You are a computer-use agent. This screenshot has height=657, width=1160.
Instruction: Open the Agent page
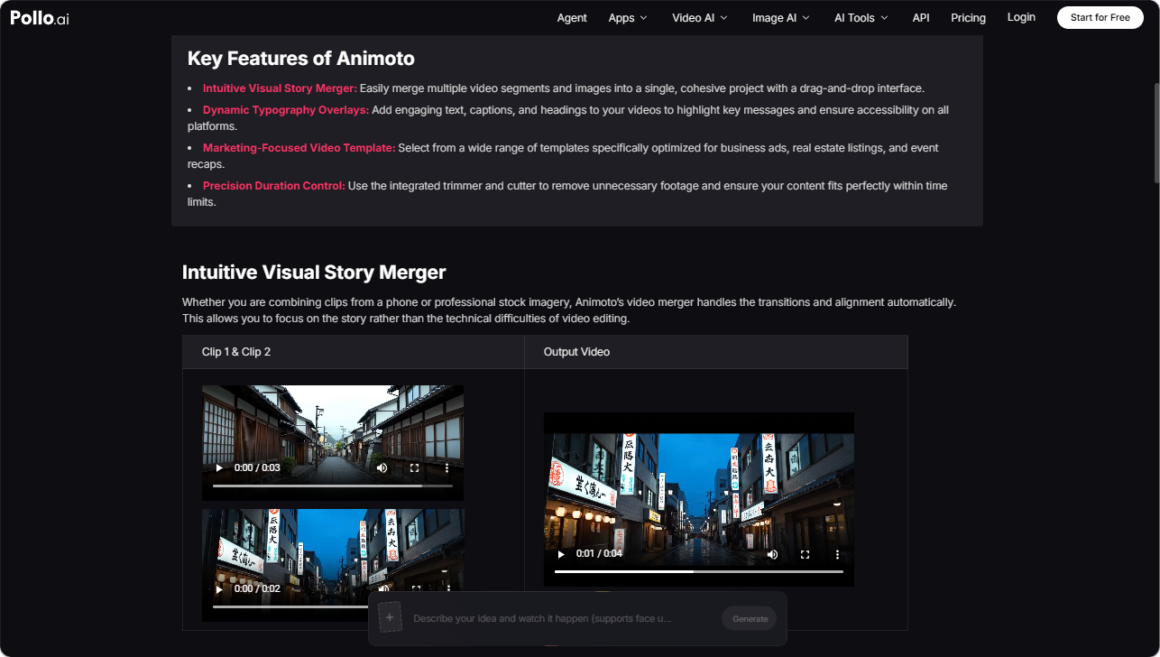[572, 18]
